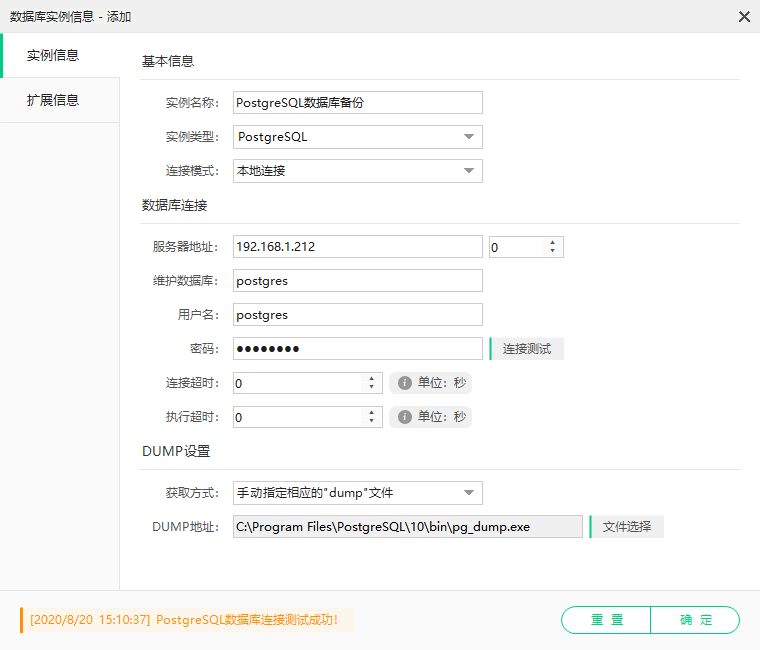
Task: Increase the 连接超时 value
Action: coord(372,378)
